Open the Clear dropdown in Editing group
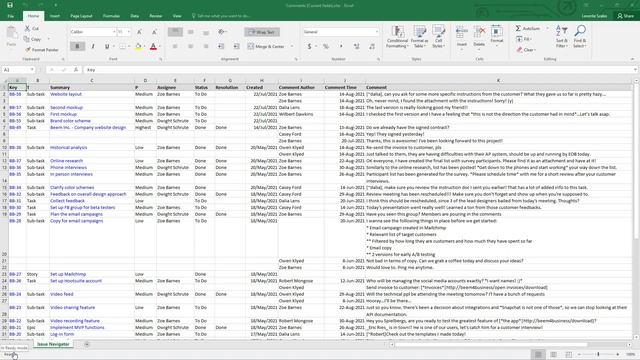640x360 pixels. [x=527, y=50]
